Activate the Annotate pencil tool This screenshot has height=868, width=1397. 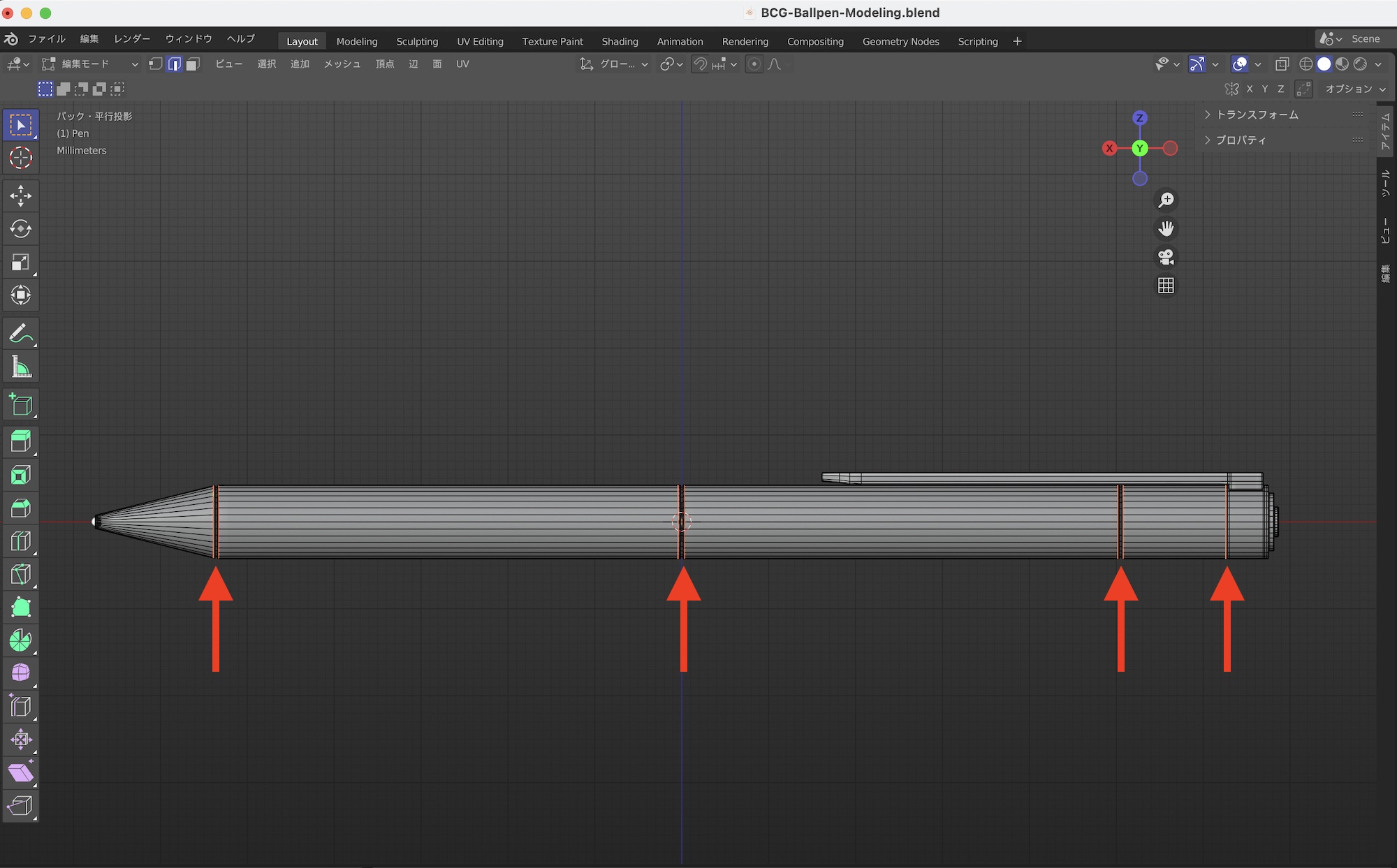(20, 334)
